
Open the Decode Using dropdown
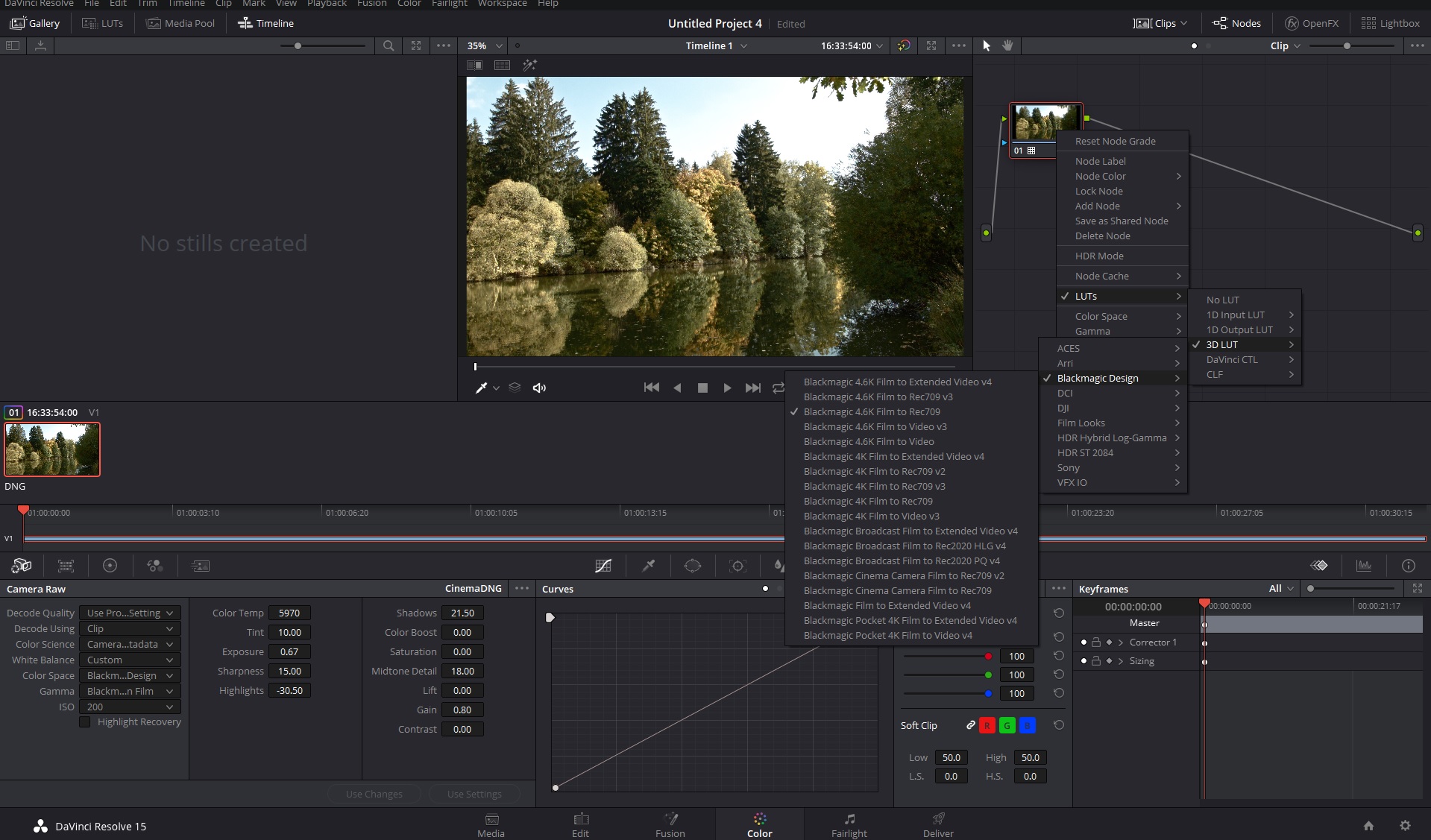point(130,628)
